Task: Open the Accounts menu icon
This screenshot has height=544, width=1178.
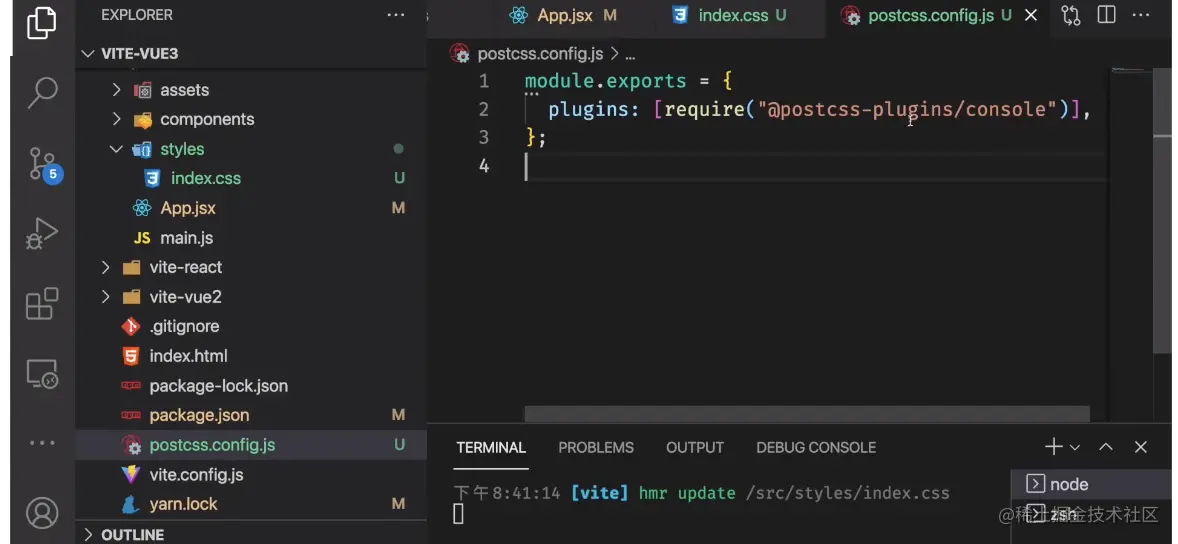Action: click(42, 513)
